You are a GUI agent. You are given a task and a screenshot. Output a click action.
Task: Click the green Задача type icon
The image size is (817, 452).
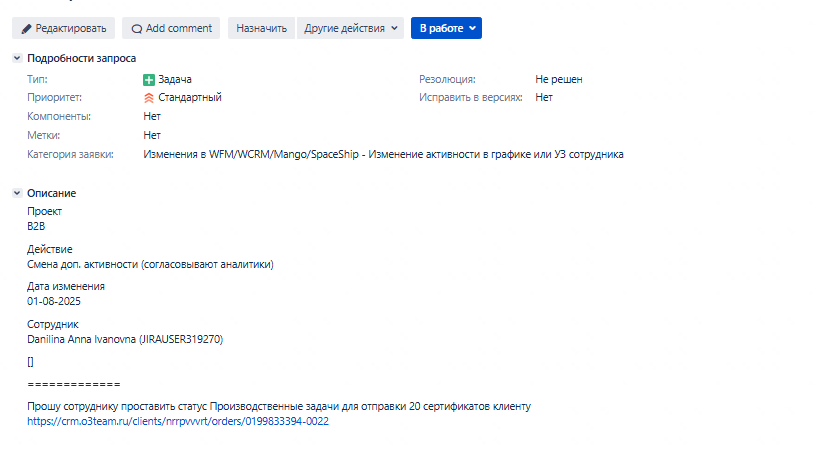point(149,80)
